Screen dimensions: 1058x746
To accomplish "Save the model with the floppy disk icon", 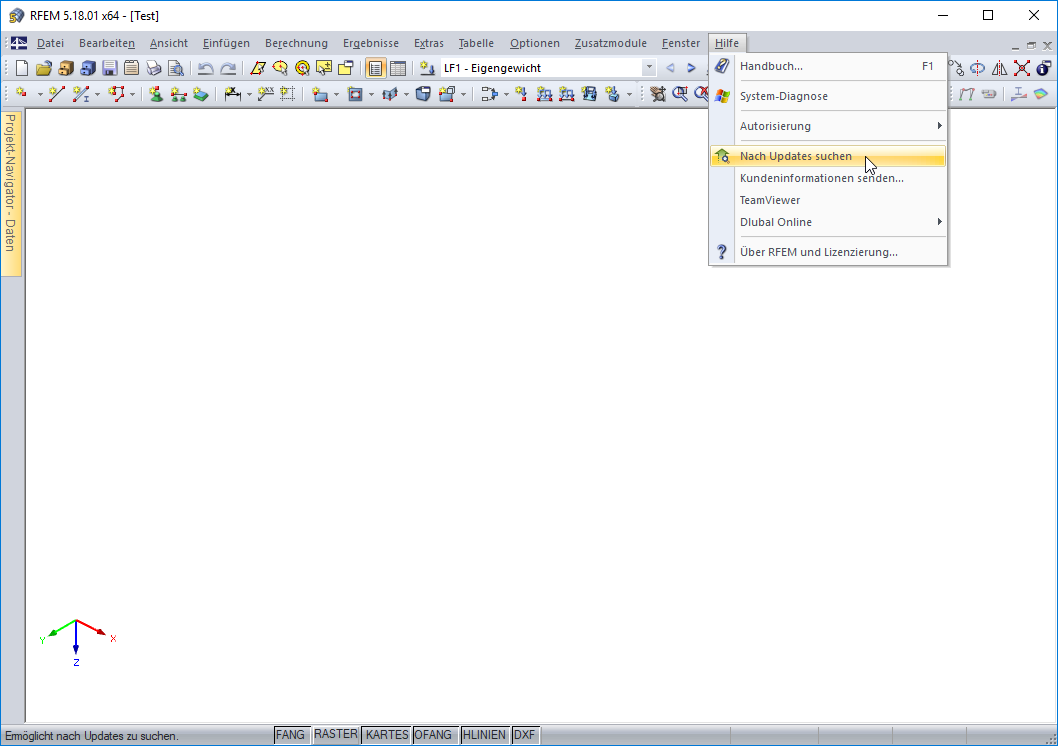I will coord(109,68).
